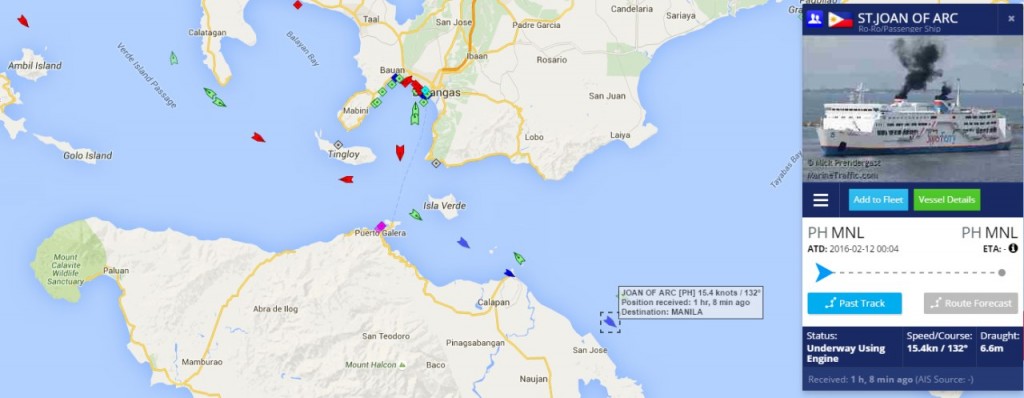The width and height of the screenshot is (1024, 398).
Task: Select magenta diamond marker at Puerto Galera
Action: (381, 226)
